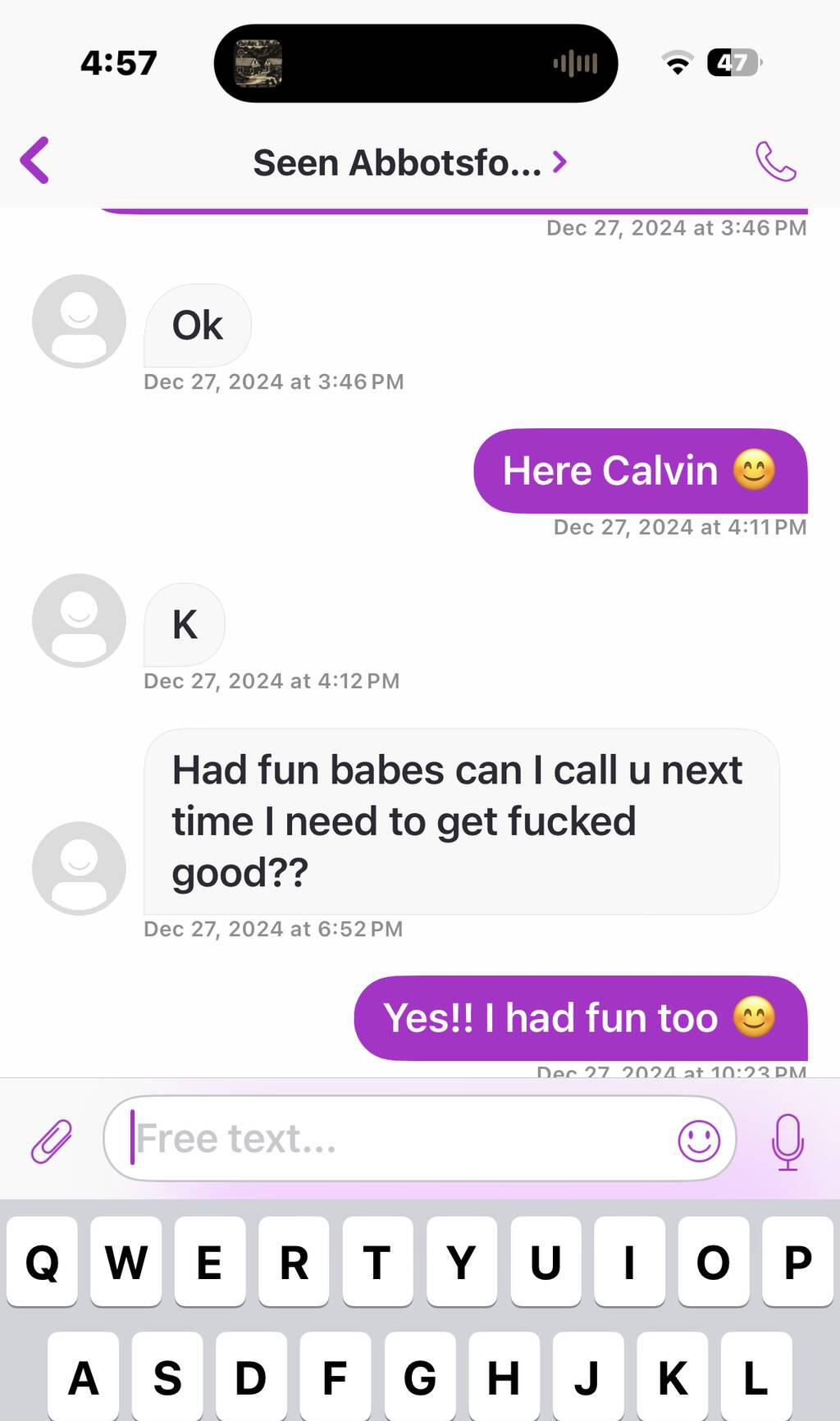Viewport: 840px width, 1421px height.
Task: Open Seen Abbotsfo... conversation title
Action: click(x=397, y=162)
